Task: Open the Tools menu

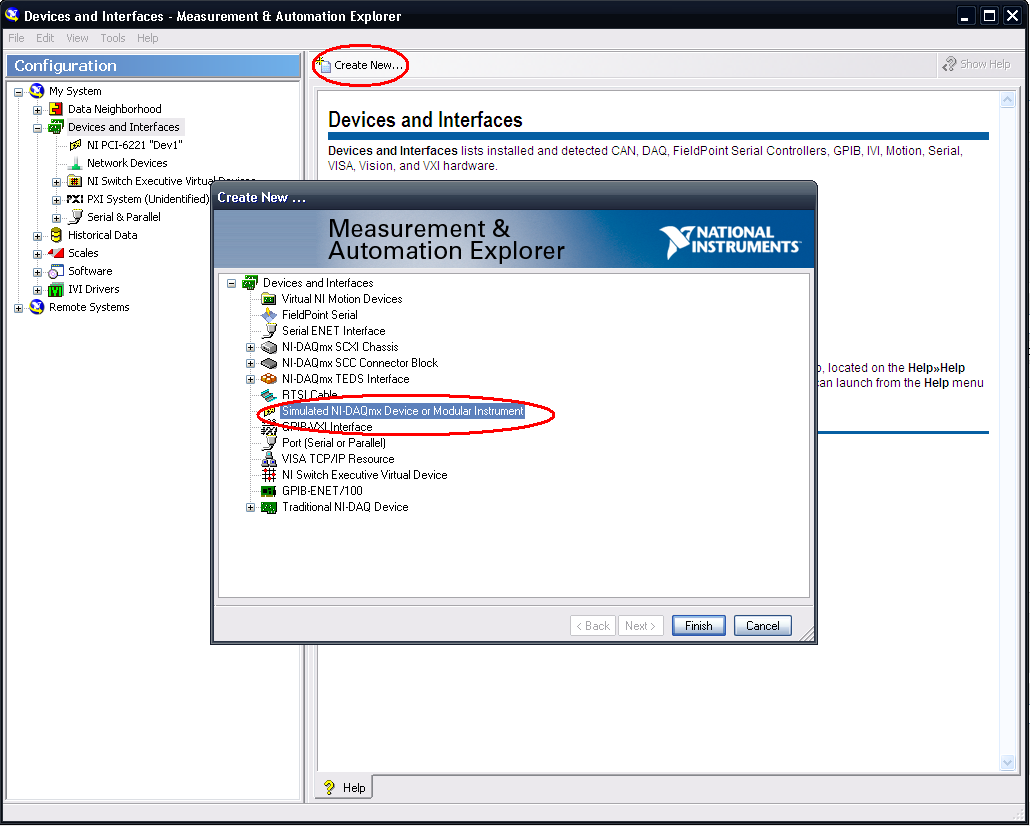Action: point(112,38)
